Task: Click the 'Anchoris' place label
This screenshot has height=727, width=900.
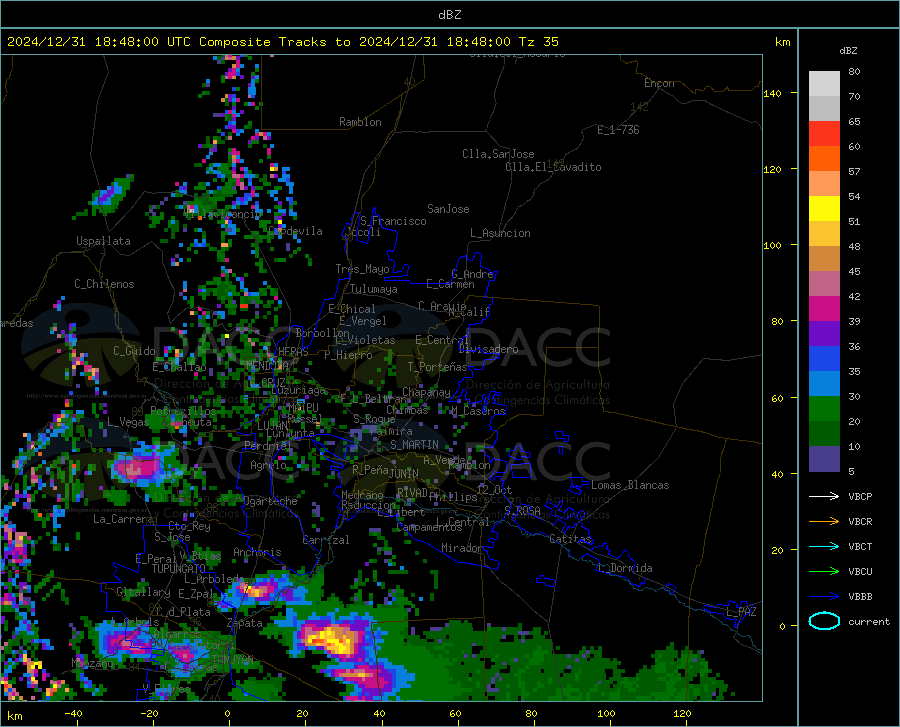Action: (257, 552)
